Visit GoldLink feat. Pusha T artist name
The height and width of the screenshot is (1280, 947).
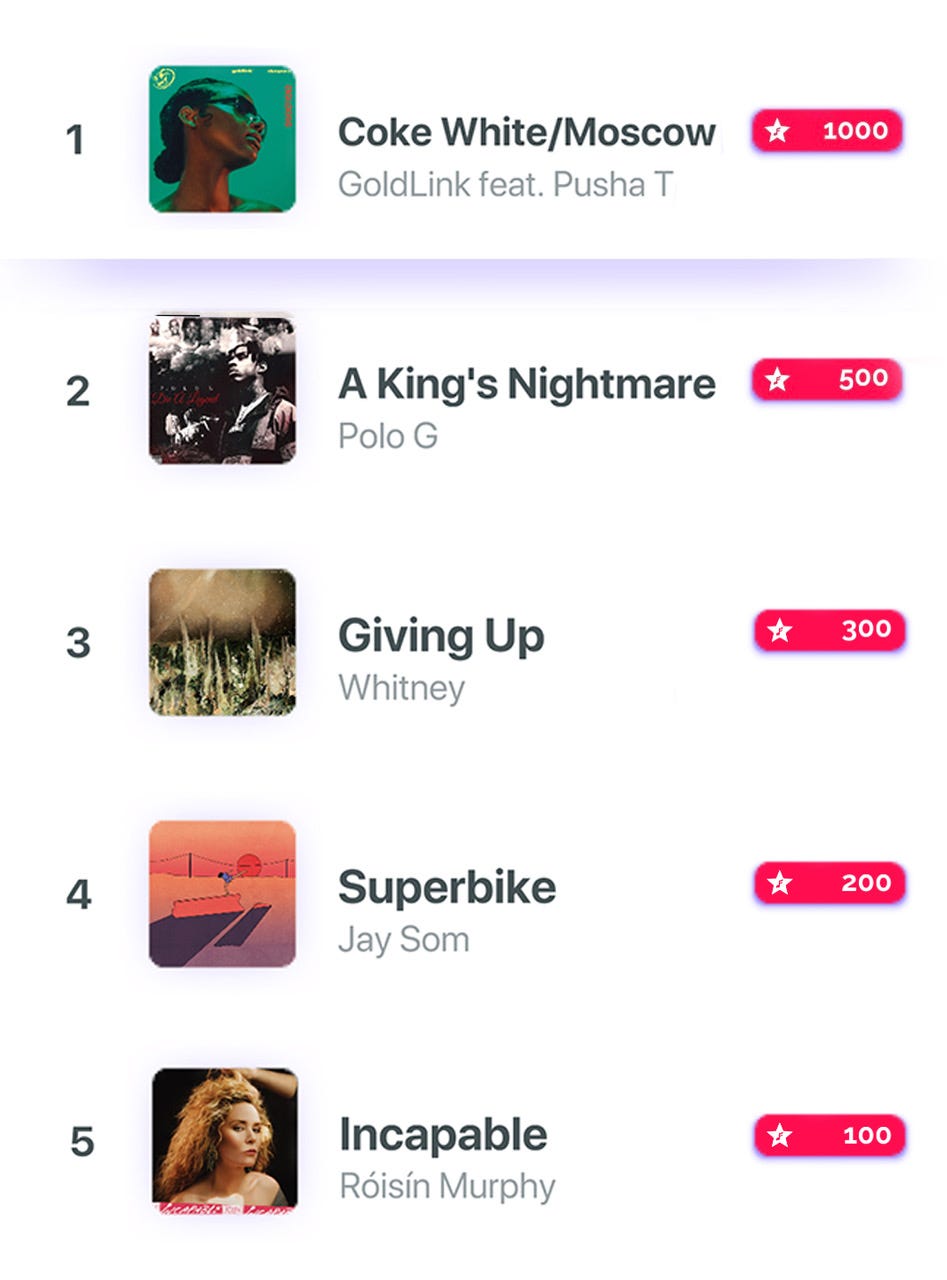(506, 184)
